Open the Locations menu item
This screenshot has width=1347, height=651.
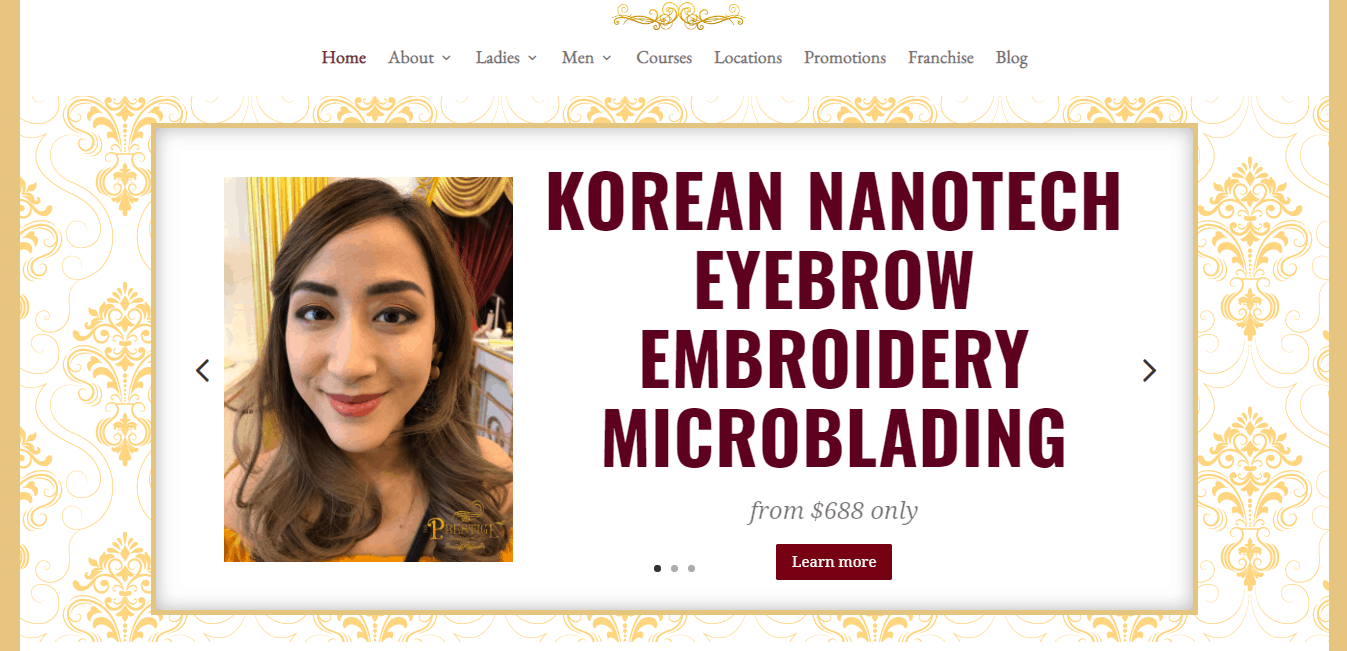point(748,58)
